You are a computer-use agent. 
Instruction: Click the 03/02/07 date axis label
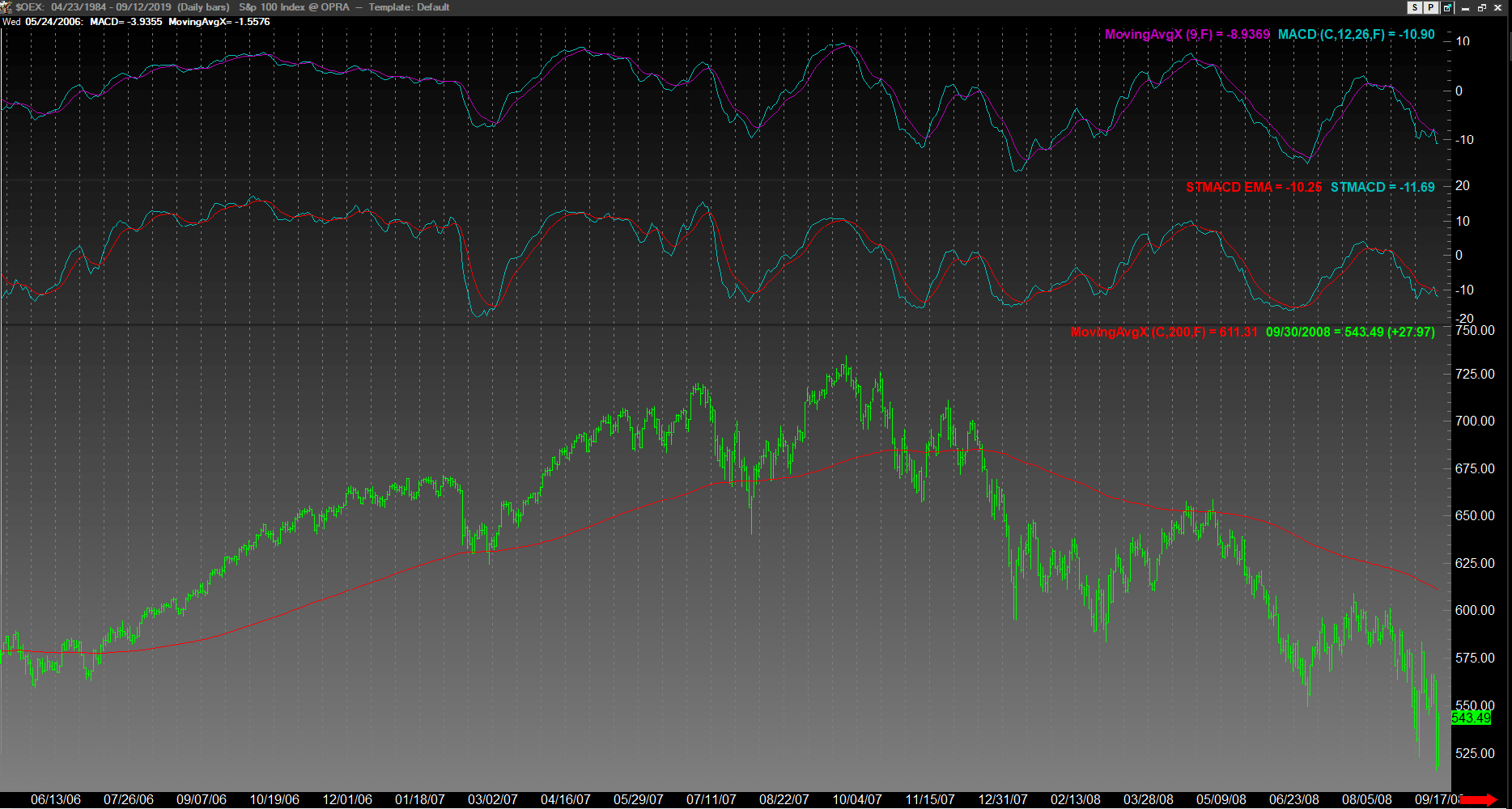pos(493,799)
